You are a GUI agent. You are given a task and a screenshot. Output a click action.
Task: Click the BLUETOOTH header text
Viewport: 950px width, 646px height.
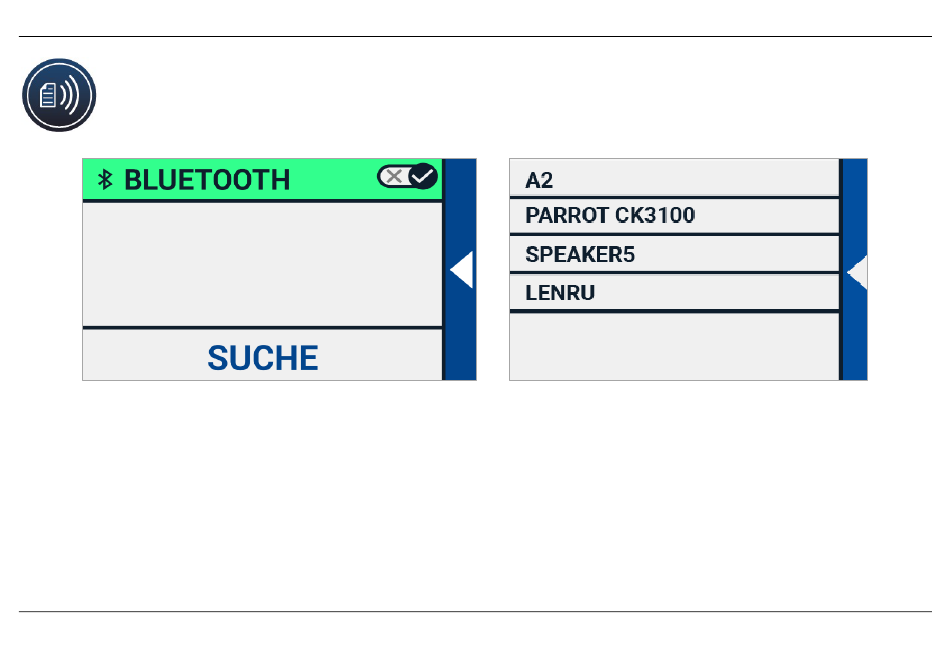(x=207, y=180)
